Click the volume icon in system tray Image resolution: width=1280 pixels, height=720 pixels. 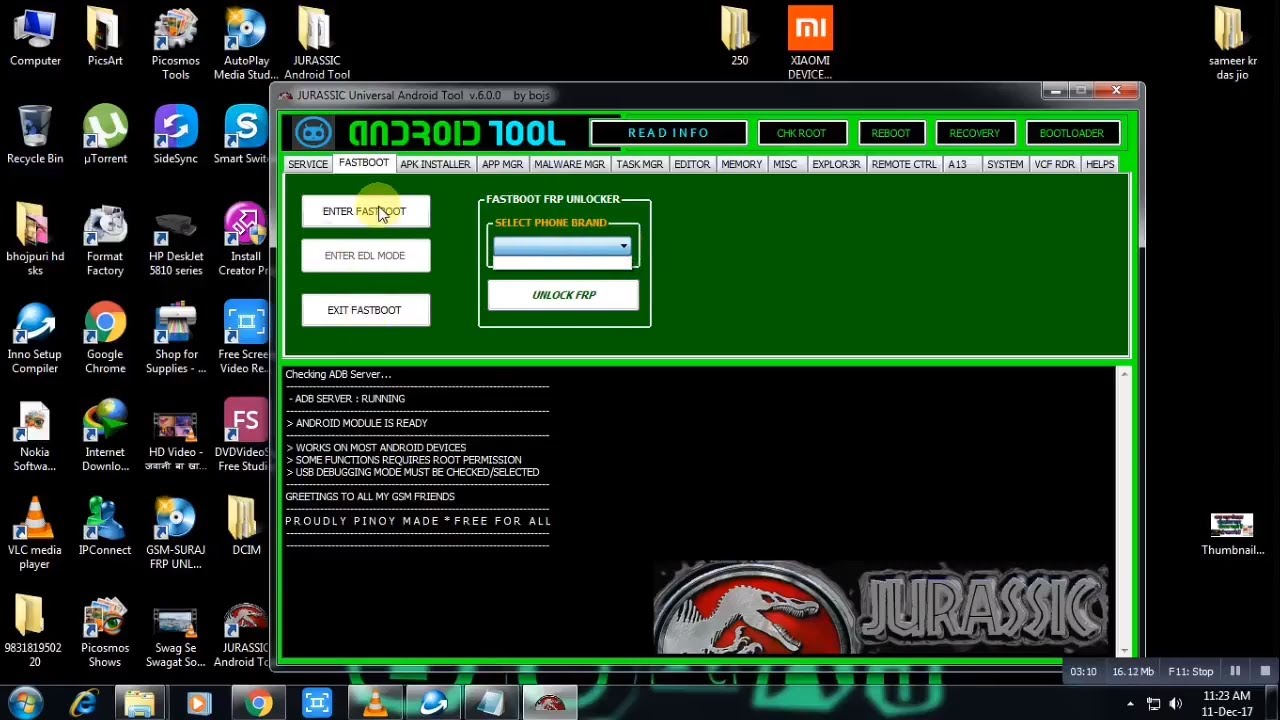[1176, 704]
